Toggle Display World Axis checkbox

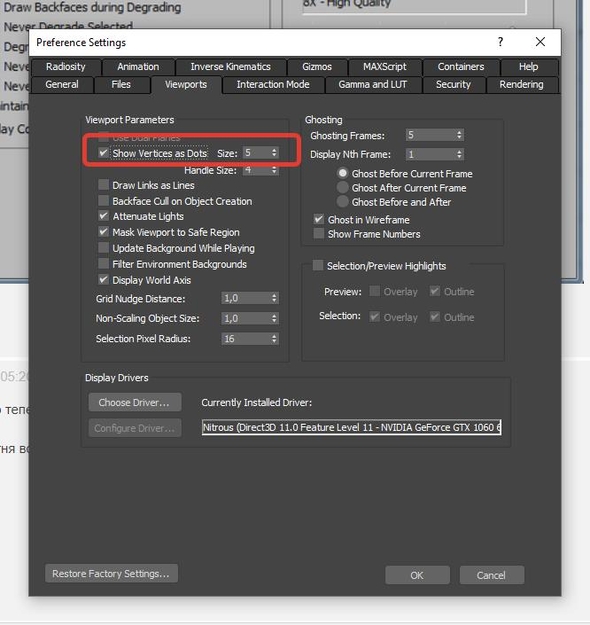103,279
